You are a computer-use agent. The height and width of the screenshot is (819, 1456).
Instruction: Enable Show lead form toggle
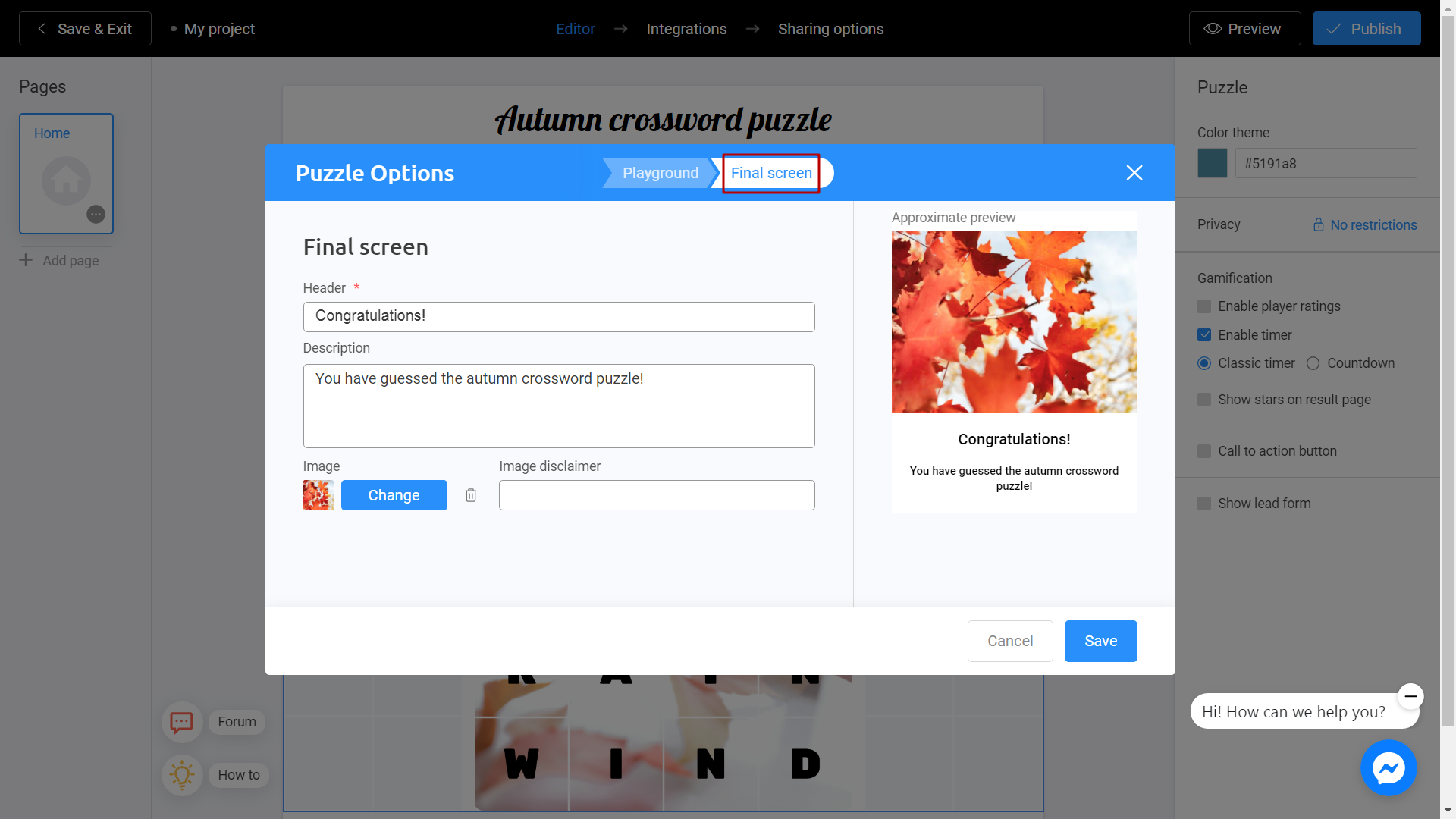pos(1205,503)
